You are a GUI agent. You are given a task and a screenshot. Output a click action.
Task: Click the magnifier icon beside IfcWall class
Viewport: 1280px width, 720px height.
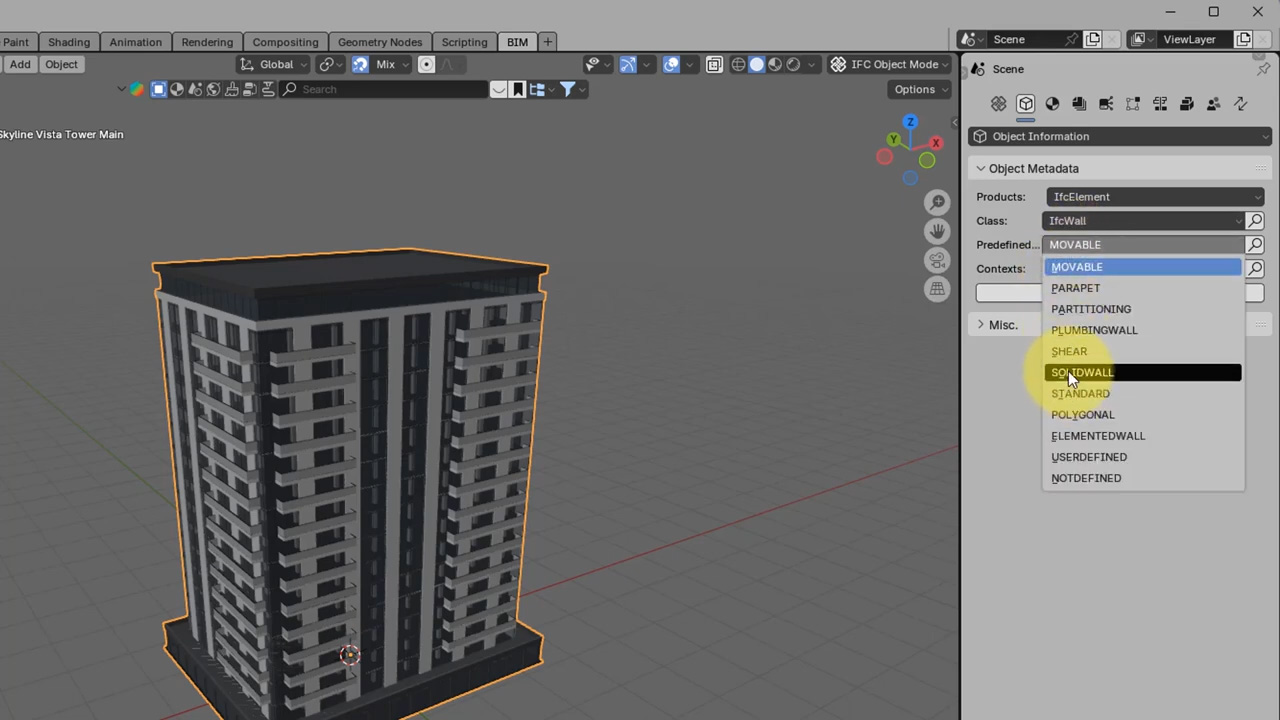(x=1255, y=221)
